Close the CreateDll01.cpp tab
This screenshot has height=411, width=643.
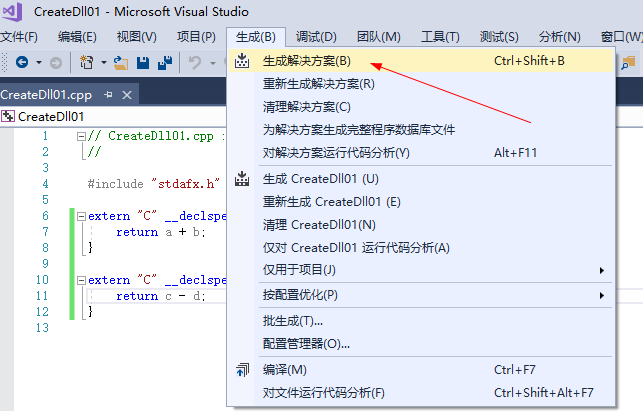point(127,95)
